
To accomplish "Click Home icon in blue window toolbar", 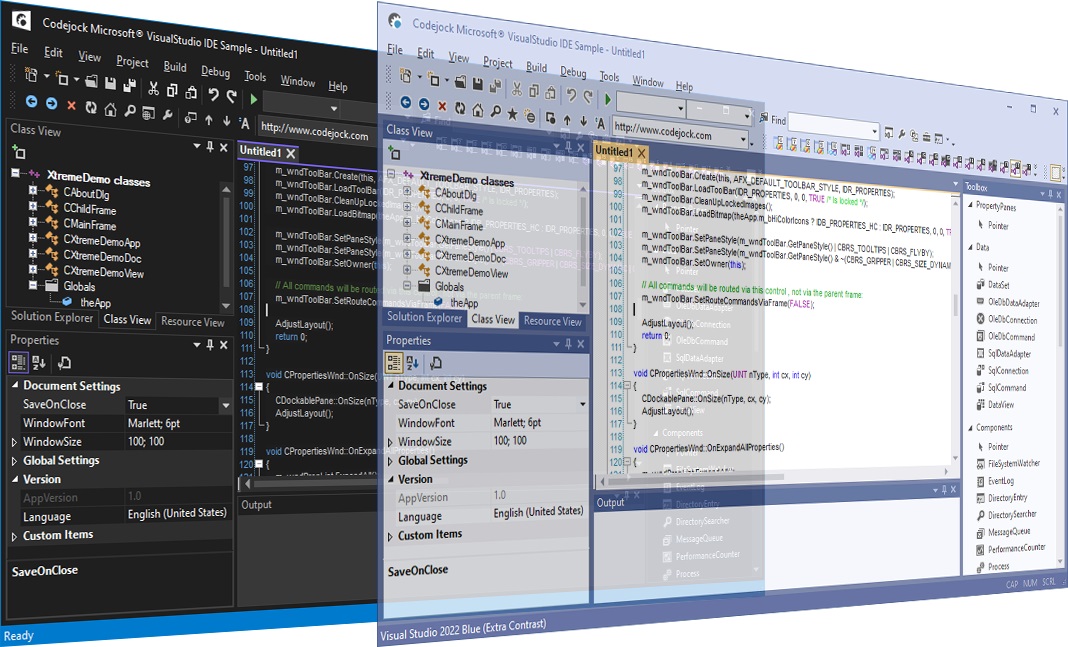I will tap(478, 110).
